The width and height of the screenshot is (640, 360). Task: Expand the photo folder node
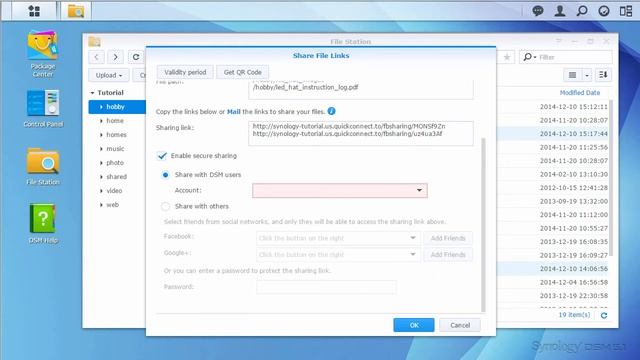click(x=101, y=163)
